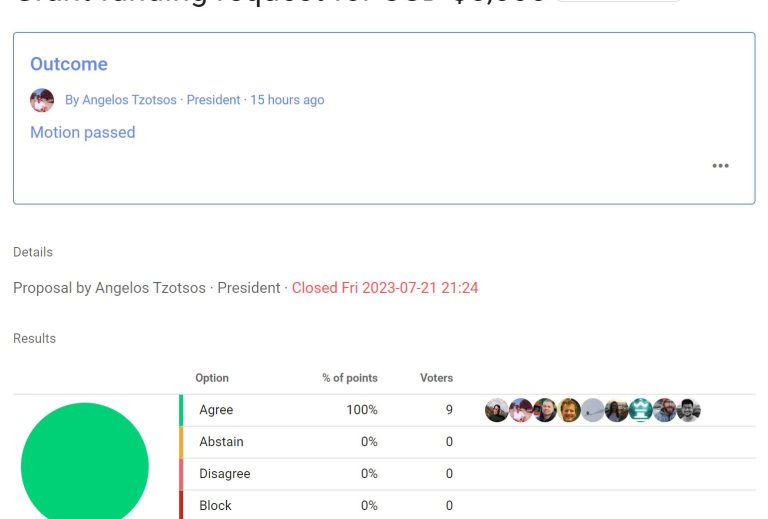The image size is (768, 519).
Task: Select the Agree option row
Action: click(x=467, y=410)
